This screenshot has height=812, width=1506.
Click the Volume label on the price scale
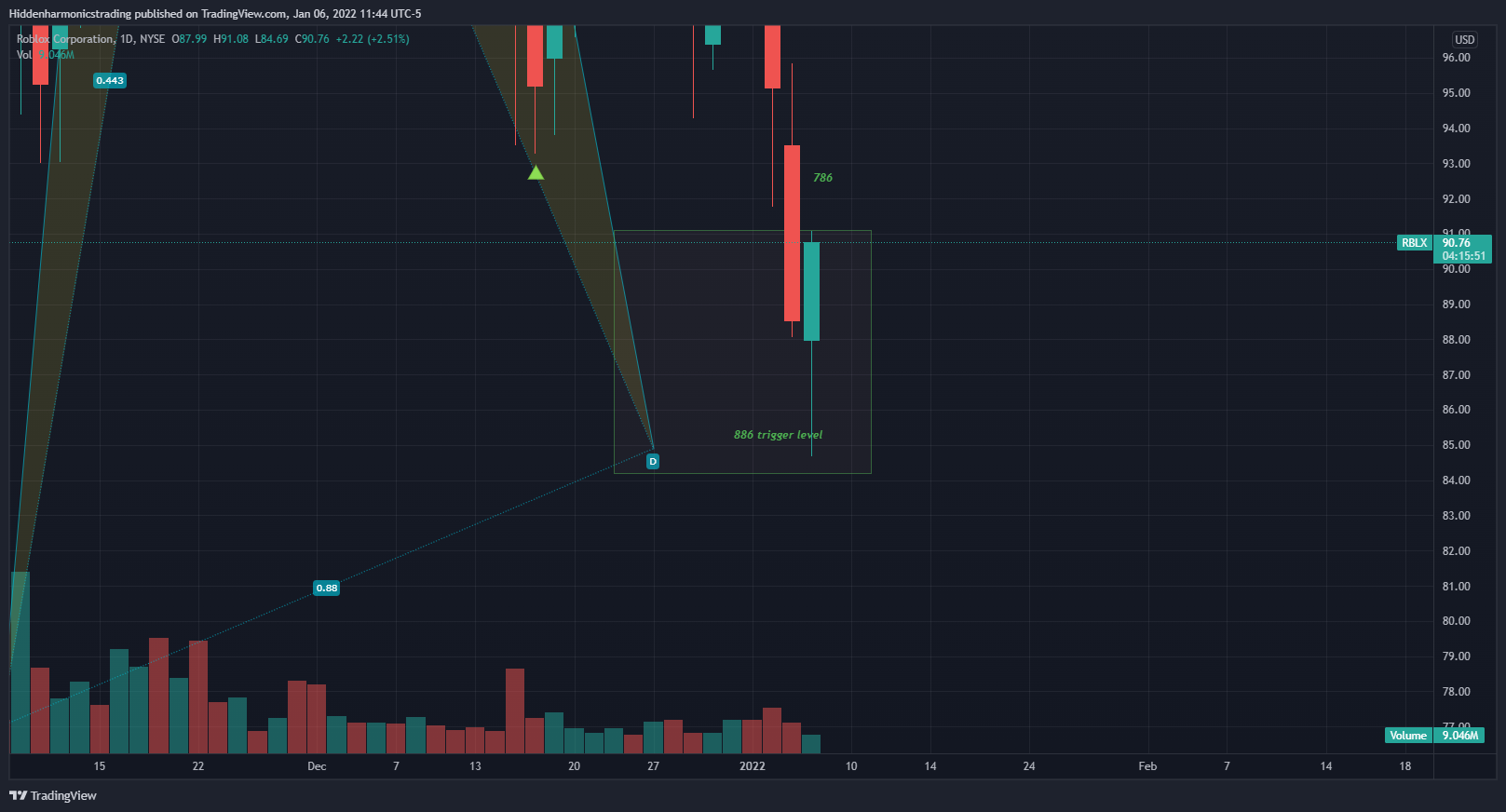tap(1408, 736)
